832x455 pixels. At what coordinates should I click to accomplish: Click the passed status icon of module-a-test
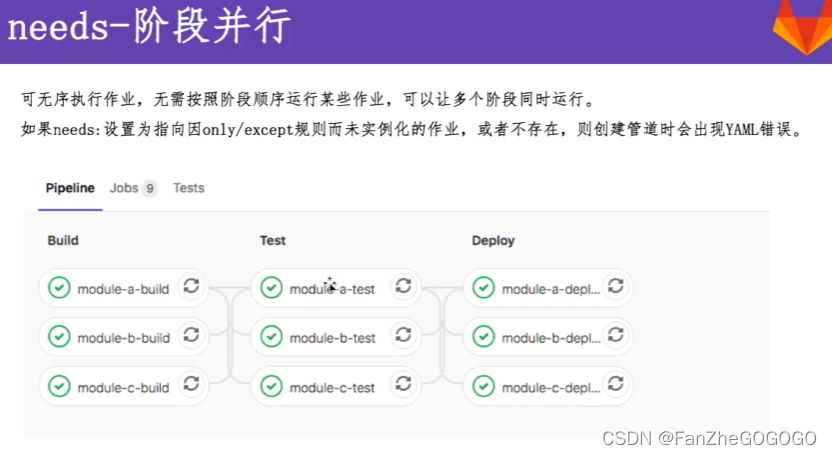click(x=271, y=288)
